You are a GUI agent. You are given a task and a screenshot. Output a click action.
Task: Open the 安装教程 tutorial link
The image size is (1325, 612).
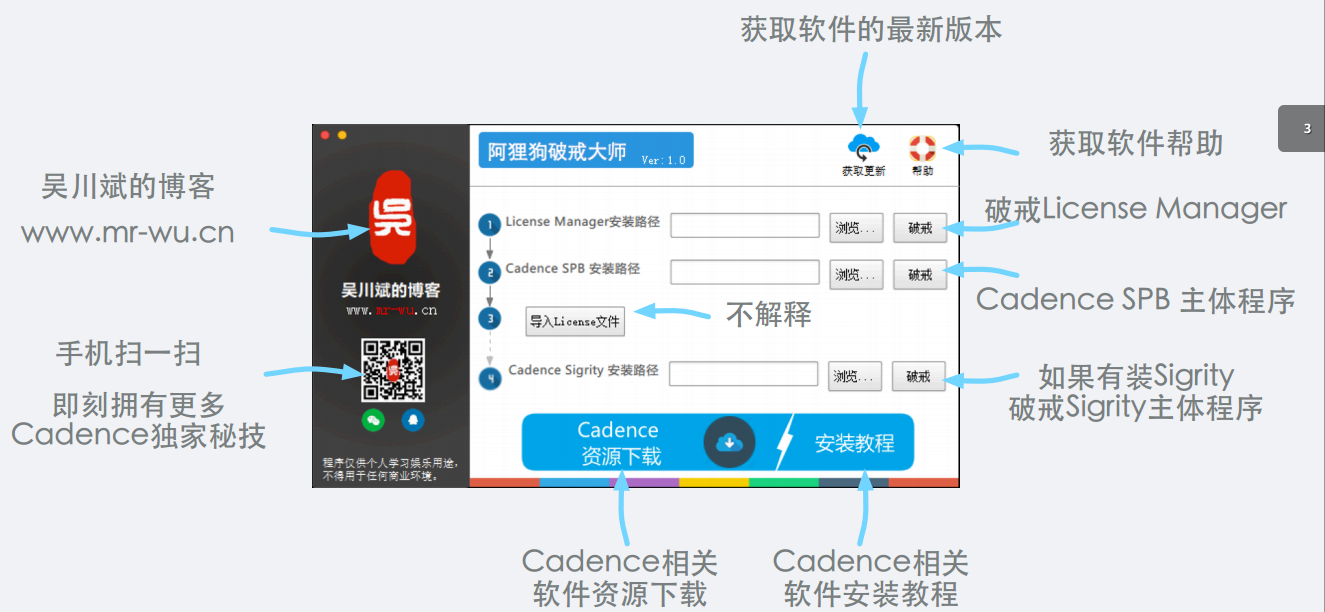tap(854, 443)
